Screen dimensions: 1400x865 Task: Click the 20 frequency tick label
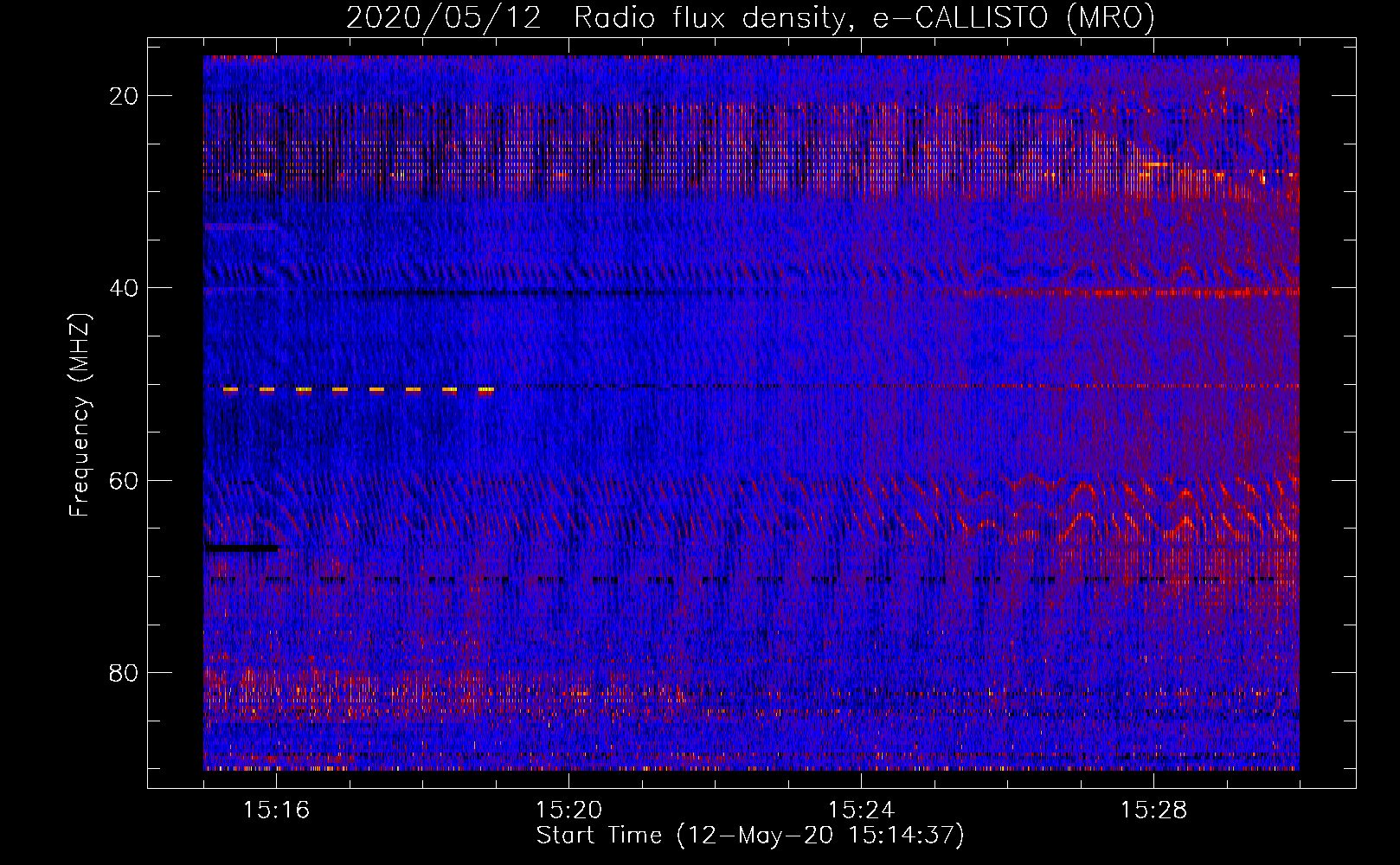click(124, 96)
